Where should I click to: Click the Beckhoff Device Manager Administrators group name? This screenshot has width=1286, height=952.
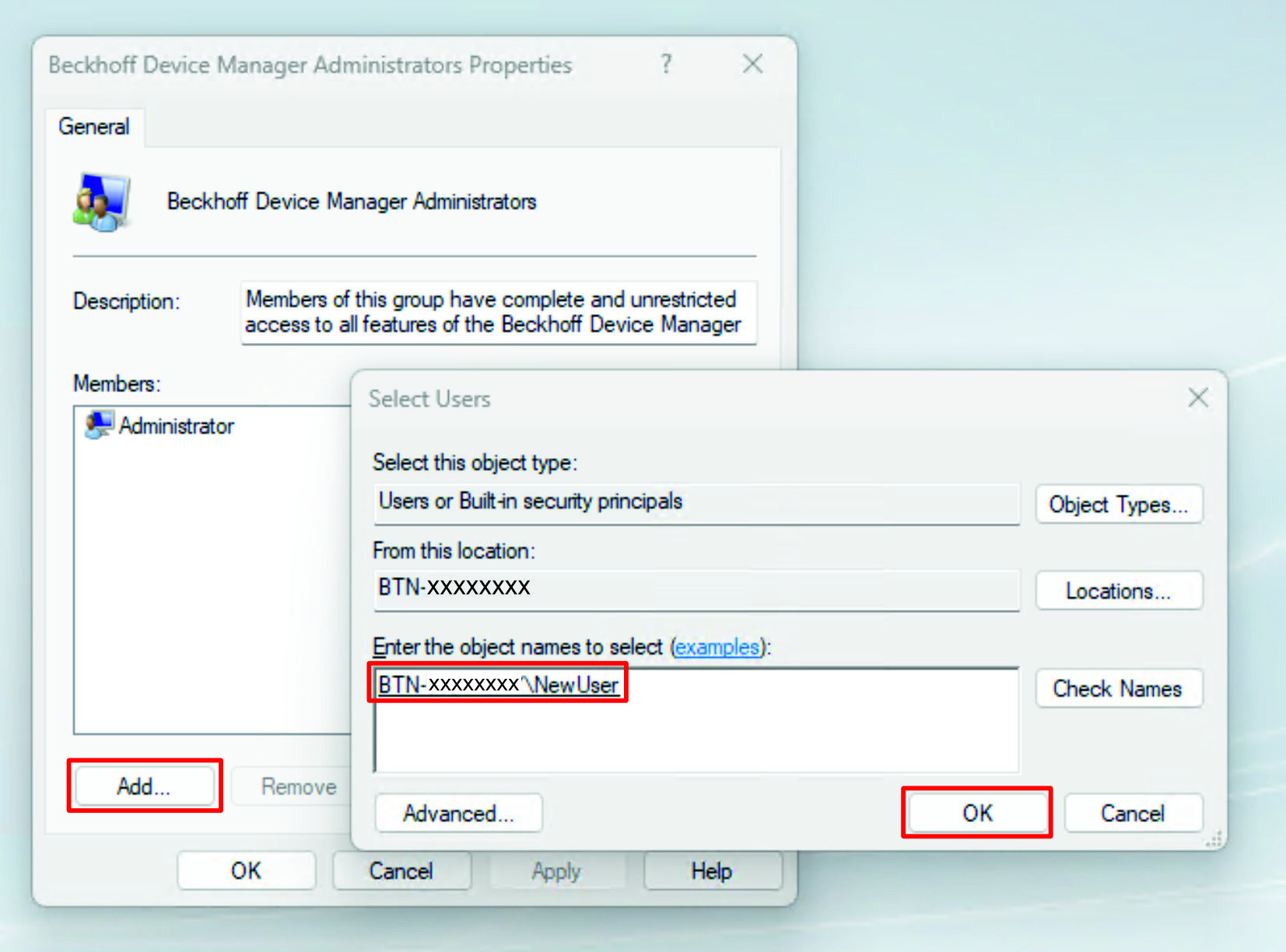coord(352,201)
